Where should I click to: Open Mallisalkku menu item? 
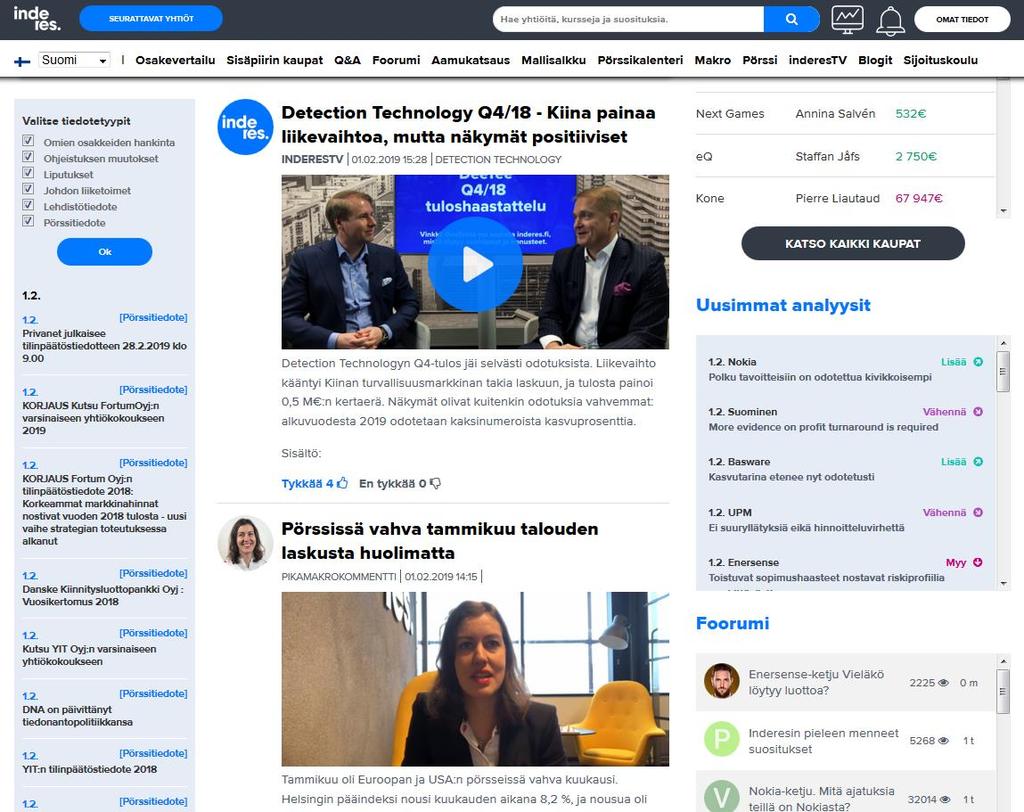[x=553, y=60]
